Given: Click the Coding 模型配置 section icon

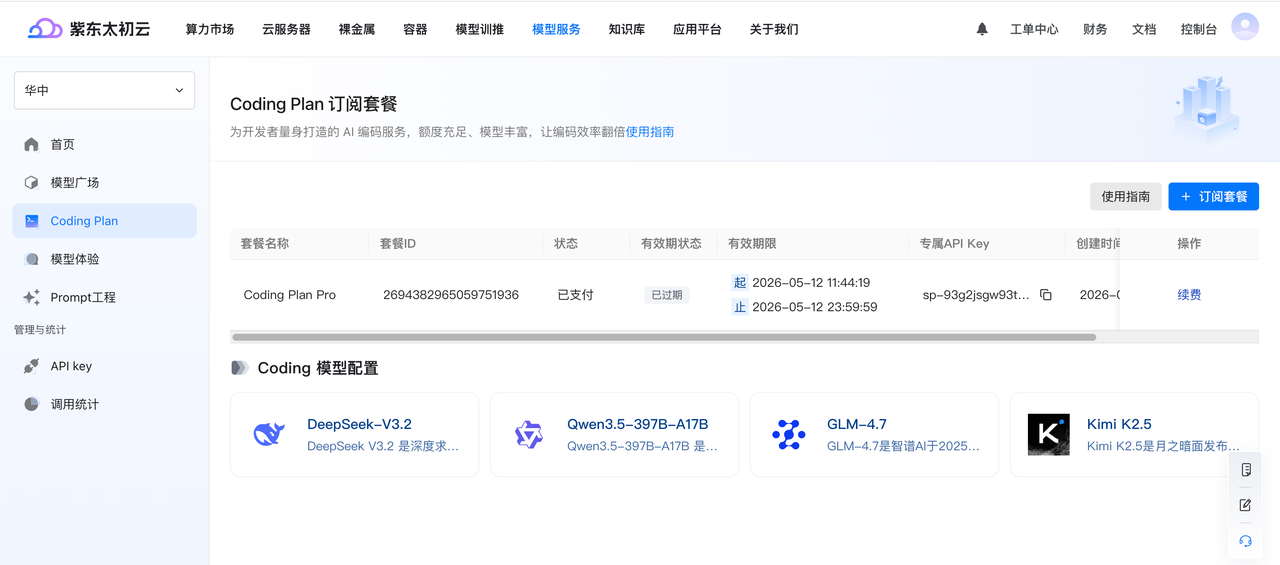Looking at the screenshot, I should click(239, 368).
